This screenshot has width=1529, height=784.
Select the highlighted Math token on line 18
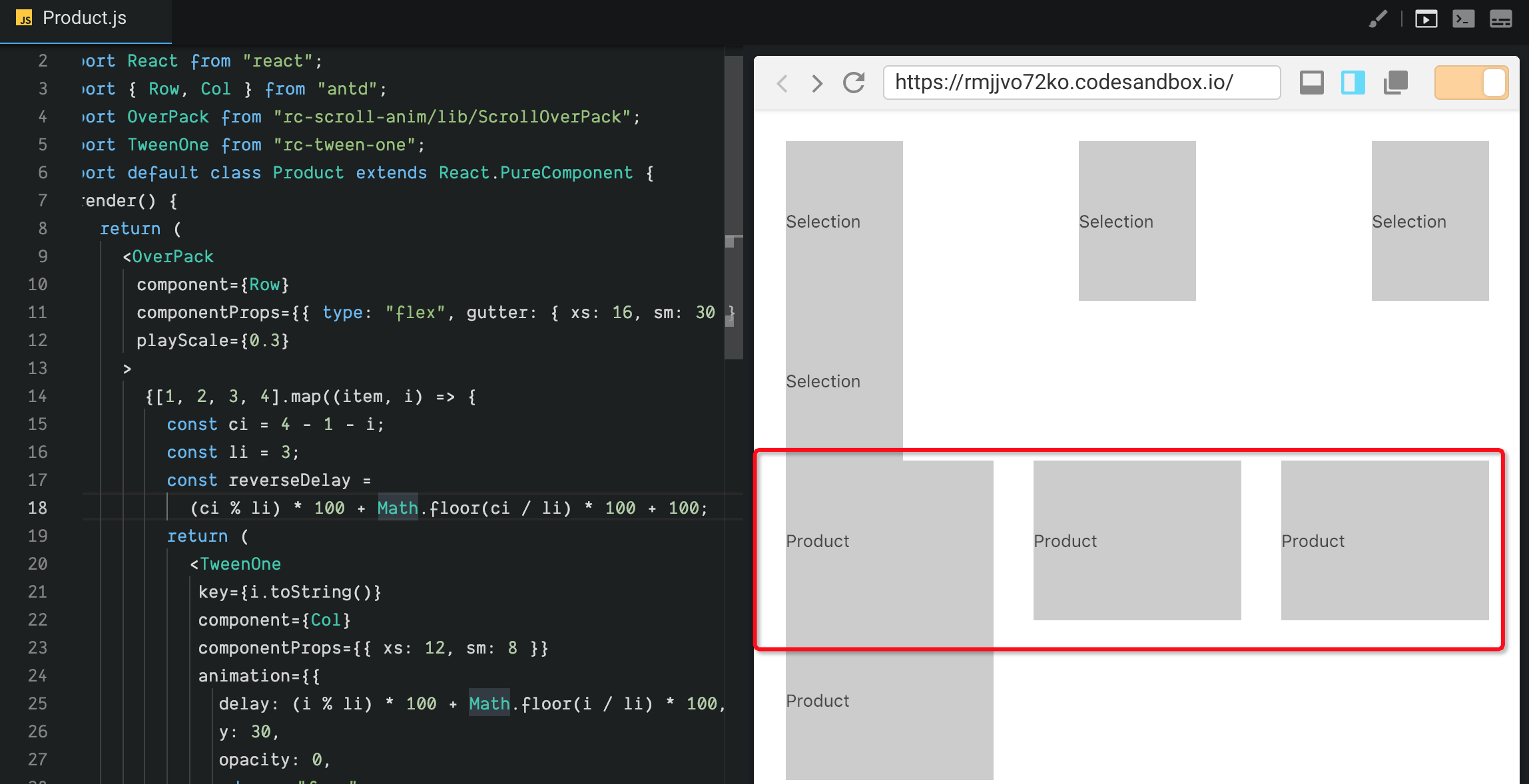click(x=398, y=508)
